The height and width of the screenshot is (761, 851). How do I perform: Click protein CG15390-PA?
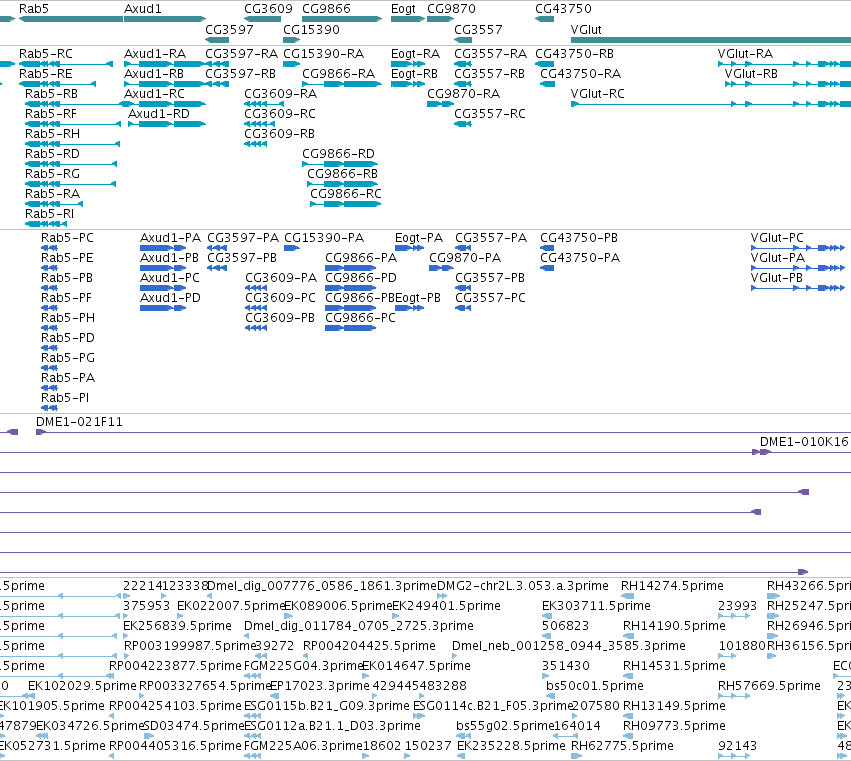tap(292, 248)
